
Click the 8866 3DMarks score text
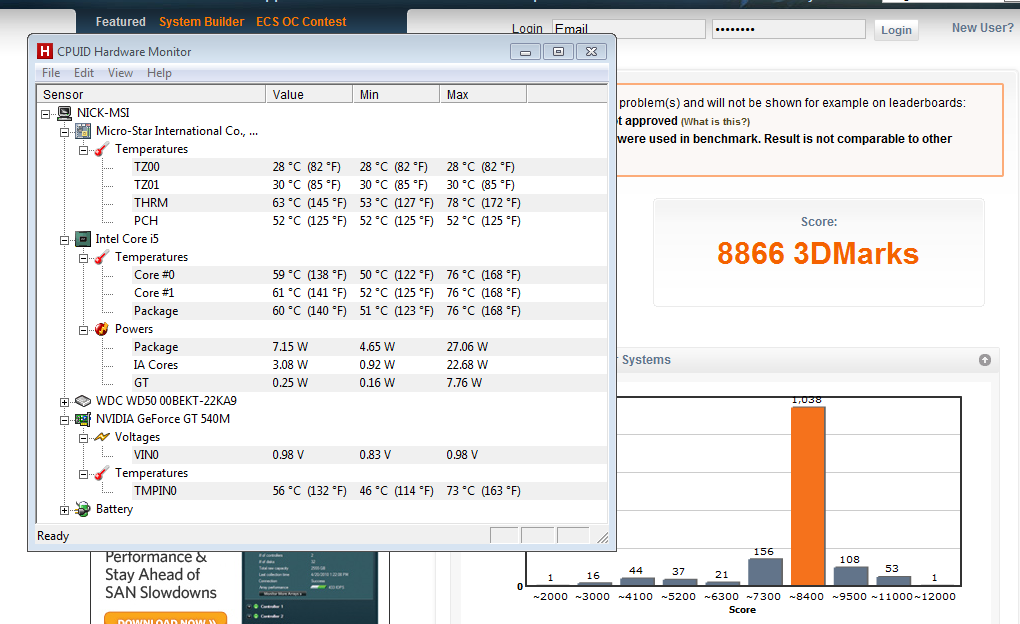[x=818, y=253]
